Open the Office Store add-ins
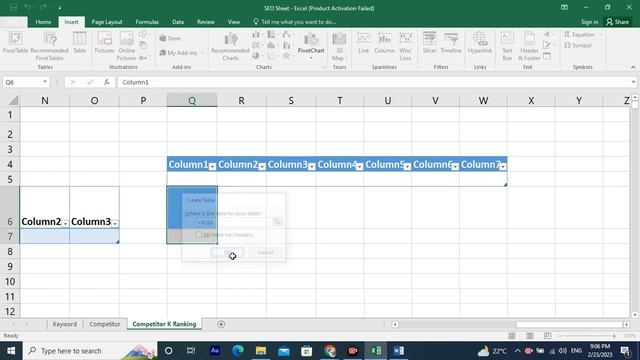640x360 pixels. [170, 38]
